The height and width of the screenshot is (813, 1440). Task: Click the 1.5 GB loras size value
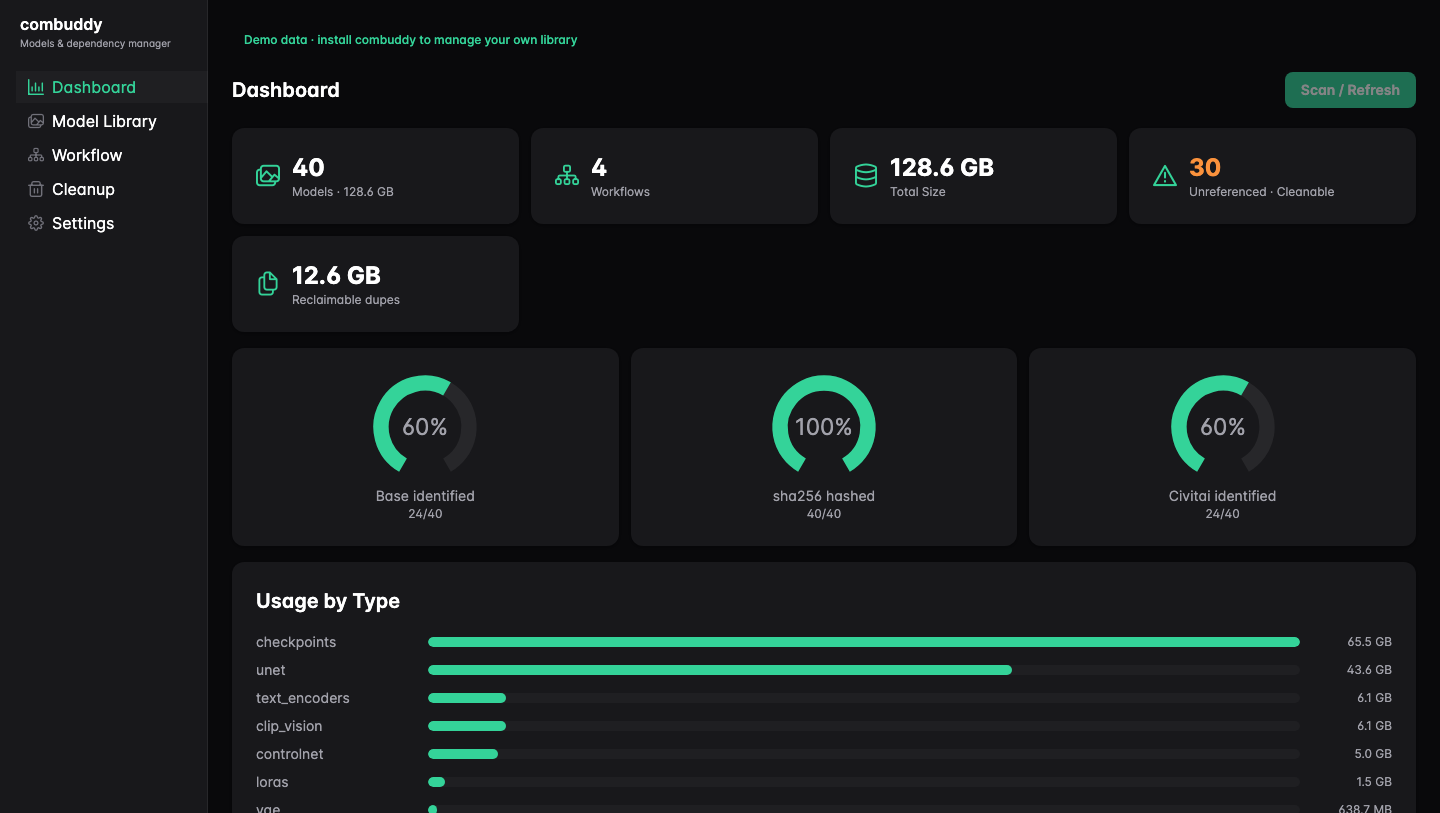(1374, 782)
